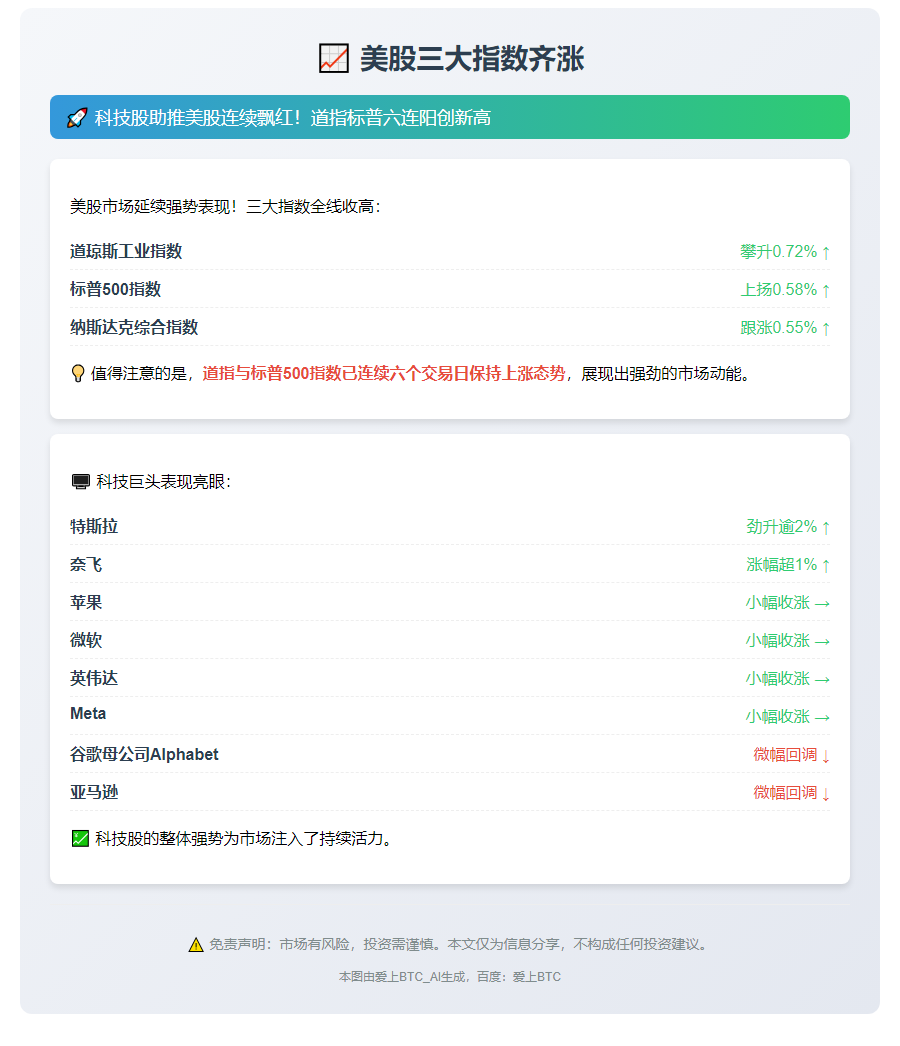900x1046 pixels.
Task: Select the 纳斯达克综合指数 label
Action: click(x=134, y=328)
